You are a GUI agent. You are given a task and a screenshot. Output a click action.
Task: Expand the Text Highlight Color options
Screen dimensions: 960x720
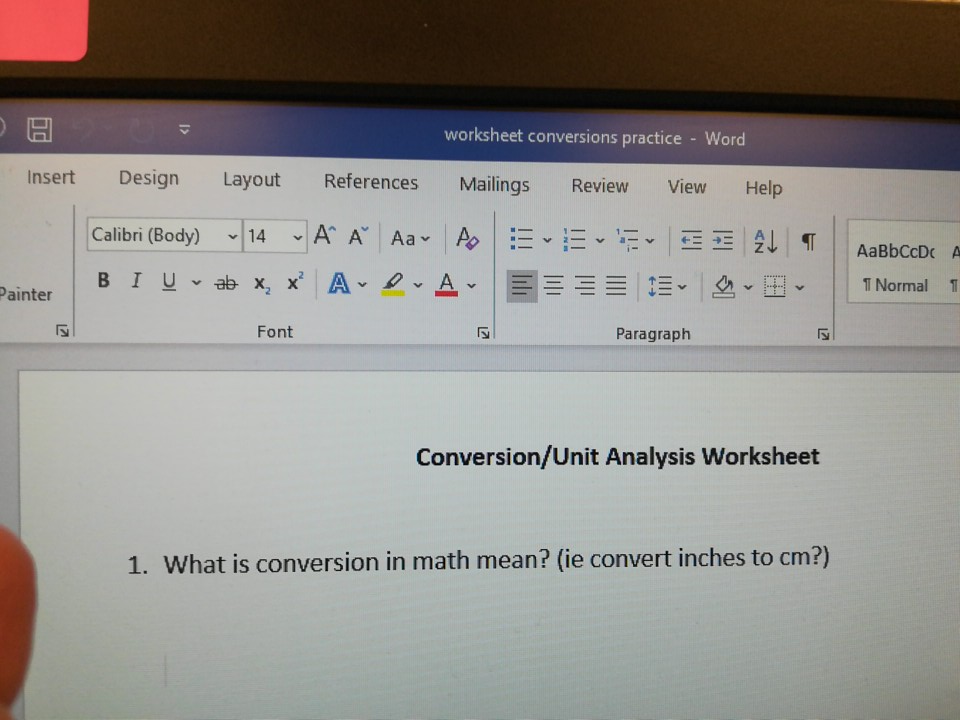coord(417,287)
